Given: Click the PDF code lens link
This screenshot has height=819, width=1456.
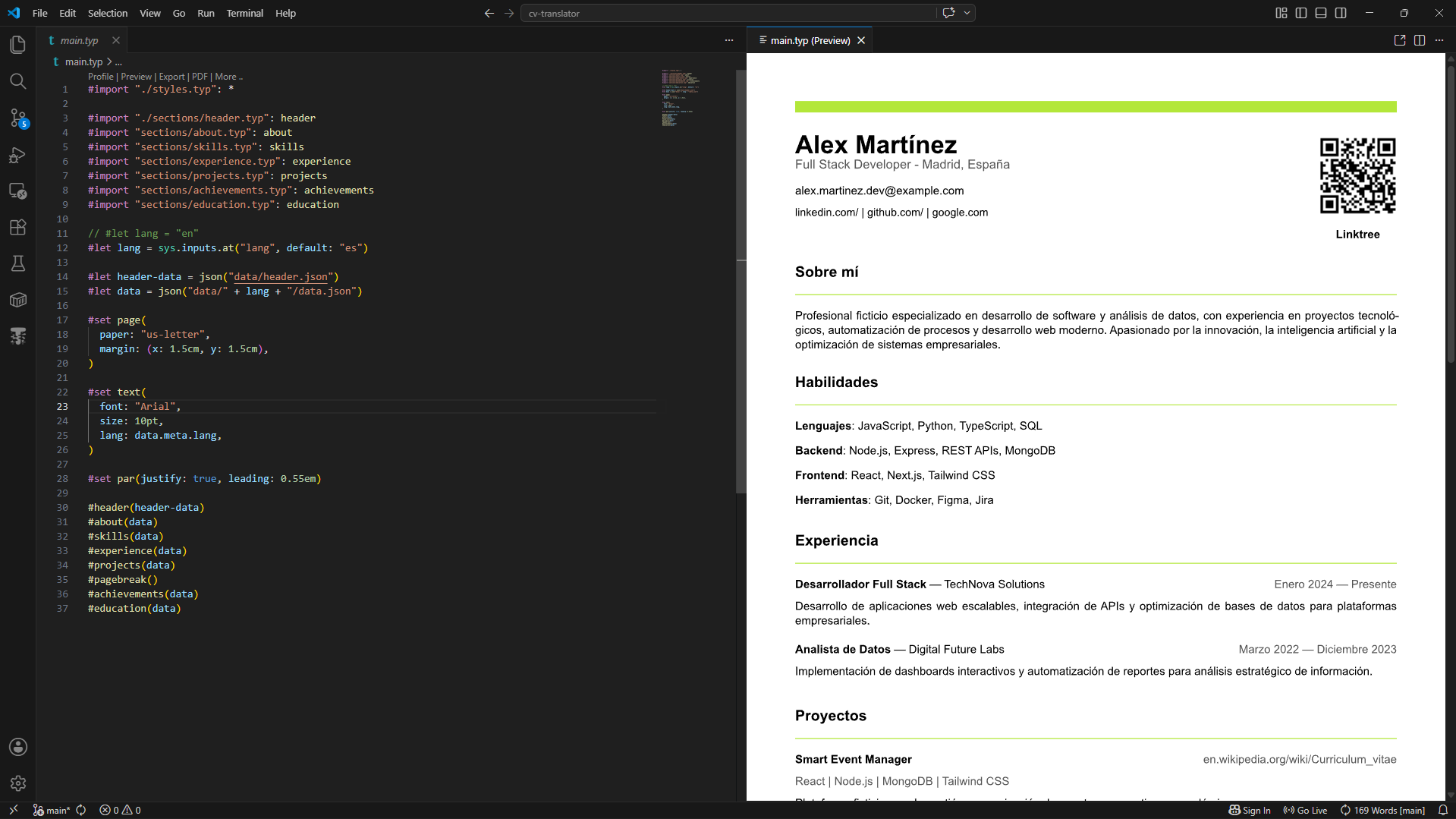Looking at the screenshot, I should pos(200,77).
